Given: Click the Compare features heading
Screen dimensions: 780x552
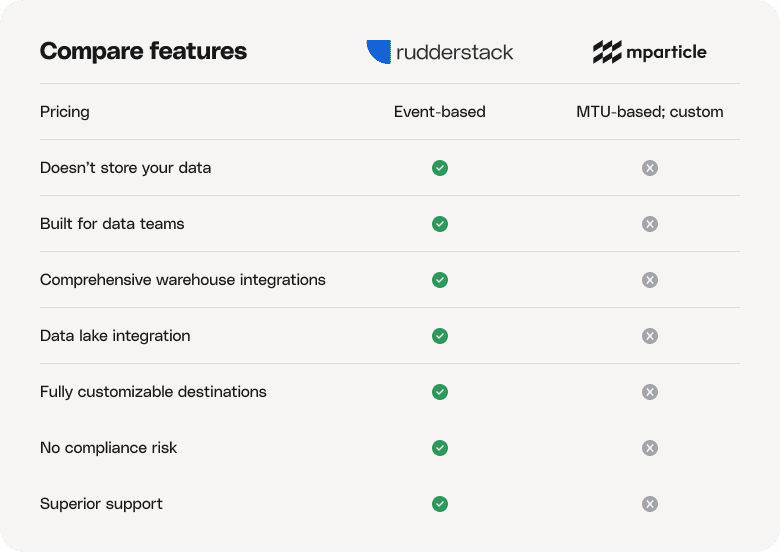Looking at the screenshot, I should [143, 51].
